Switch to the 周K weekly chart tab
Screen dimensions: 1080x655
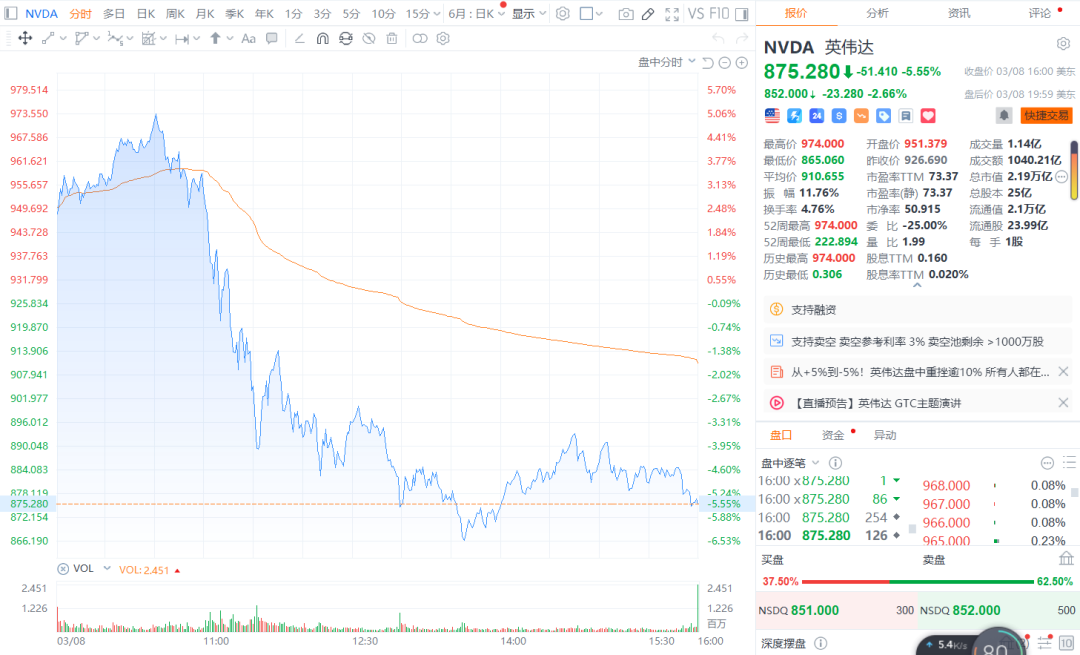point(175,14)
